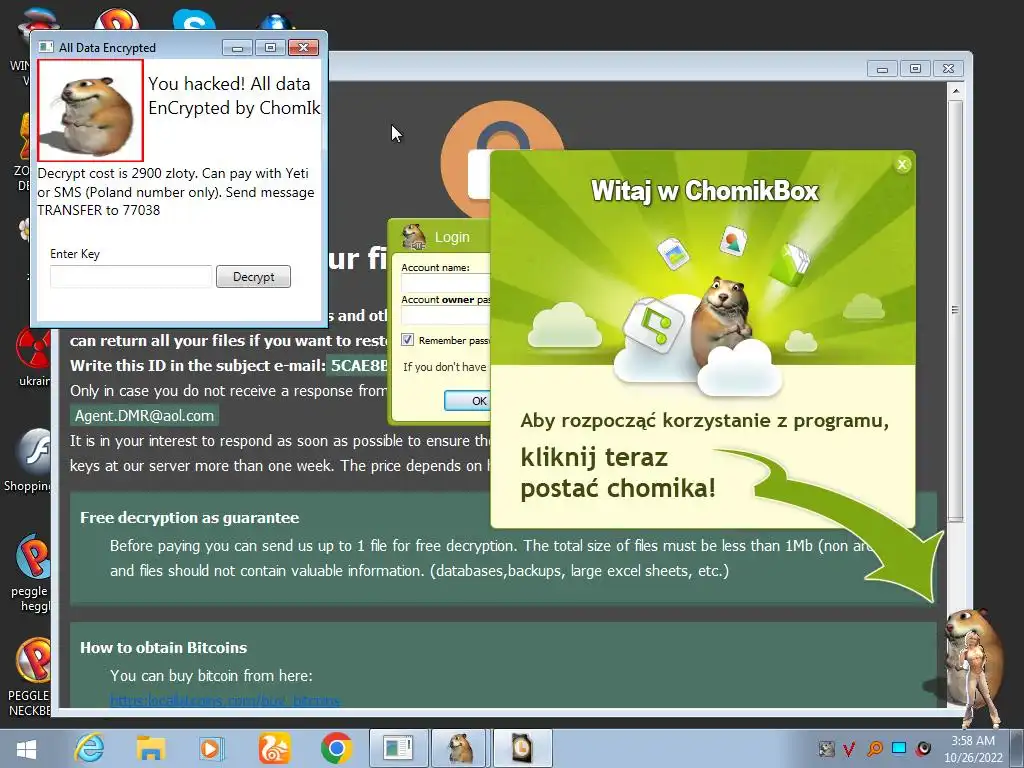The height and width of the screenshot is (768, 1024).
Task: Click the Free decryption as guarantee heading
Action: point(189,518)
